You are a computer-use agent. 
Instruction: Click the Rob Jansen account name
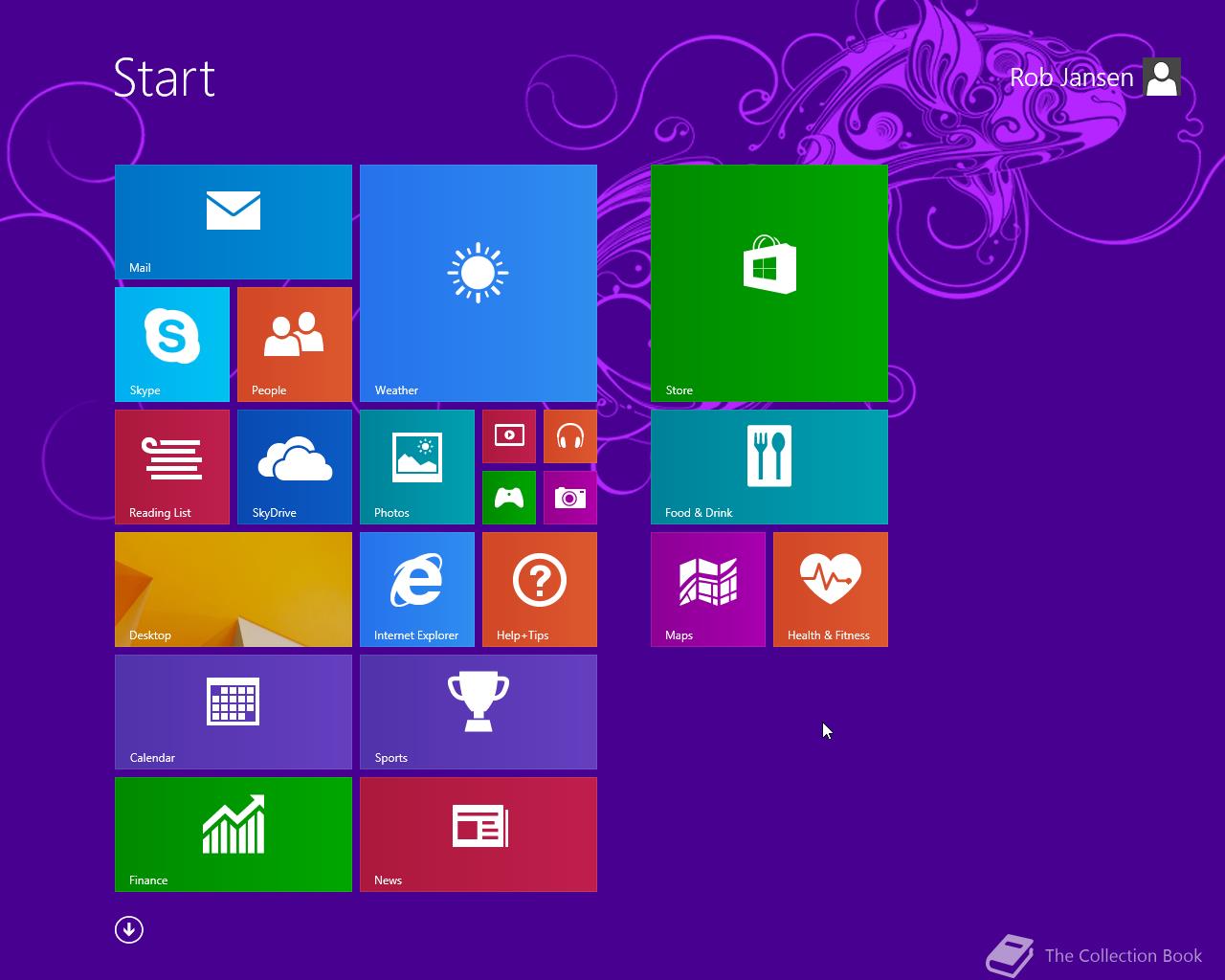tap(1071, 78)
